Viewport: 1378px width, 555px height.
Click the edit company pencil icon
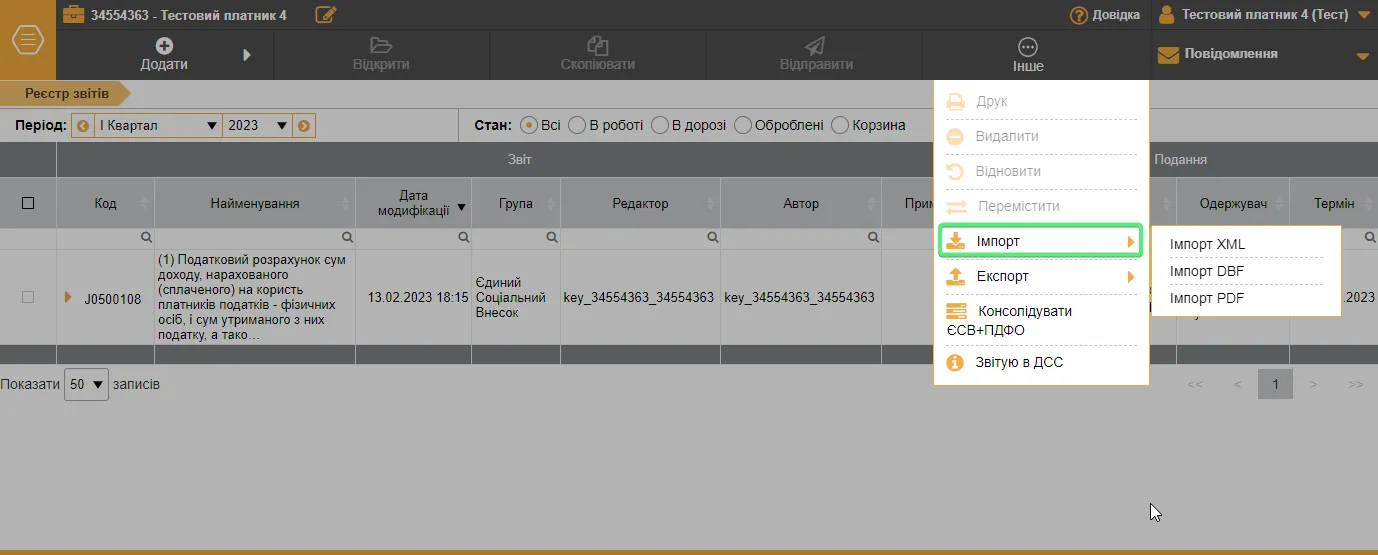326,15
